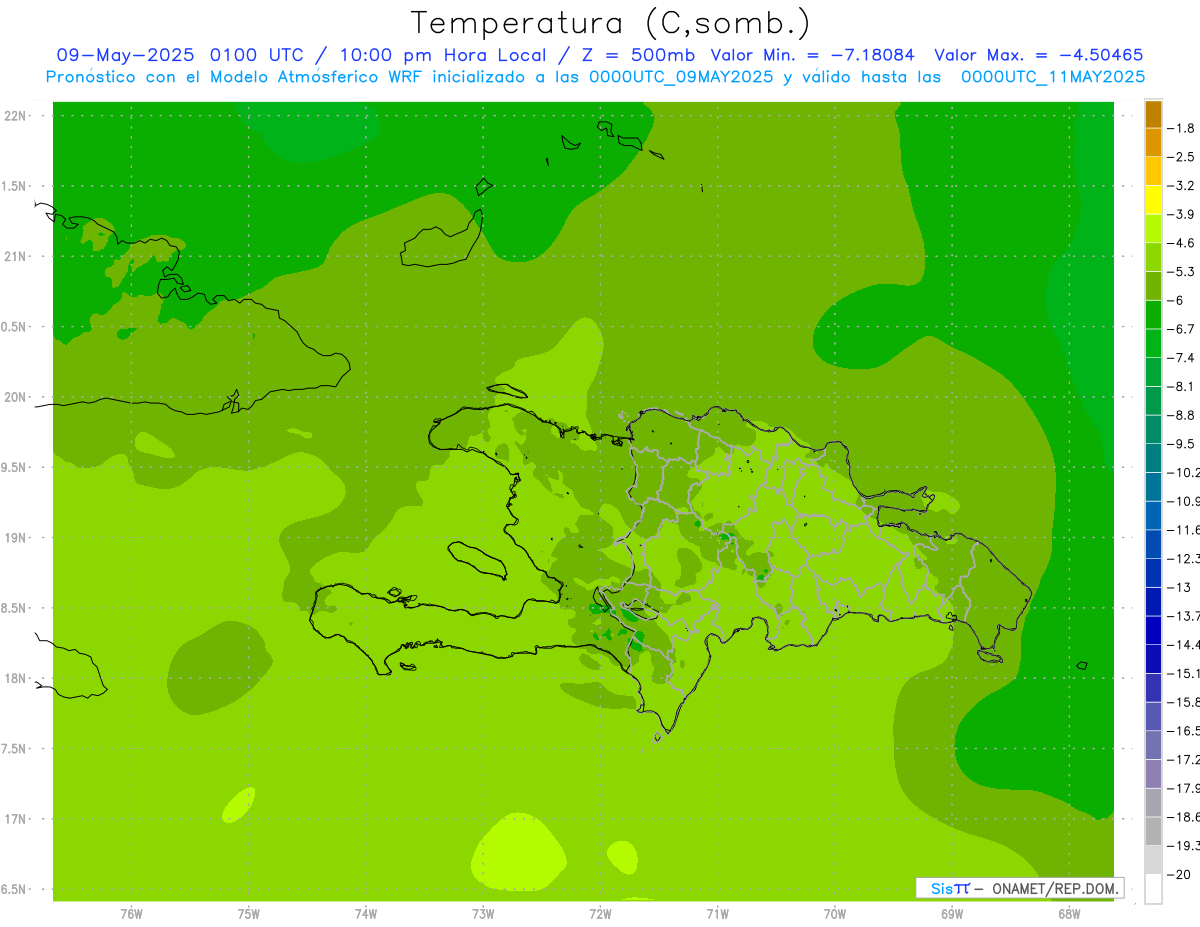Screen dimensions: 1200x927
Task: Click the '-9.5' colorbar value
Action: coord(1182,444)
